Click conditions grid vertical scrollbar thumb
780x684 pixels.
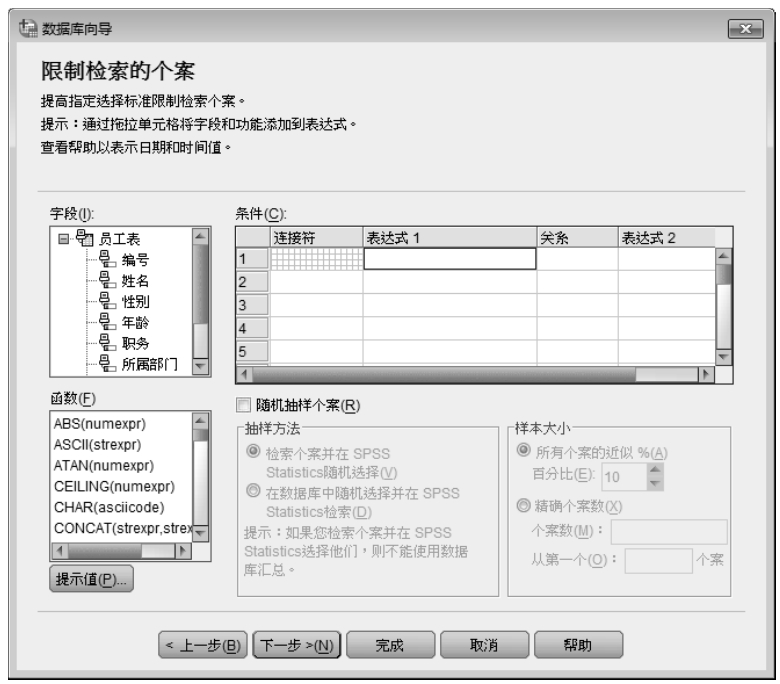click(724, 274)
